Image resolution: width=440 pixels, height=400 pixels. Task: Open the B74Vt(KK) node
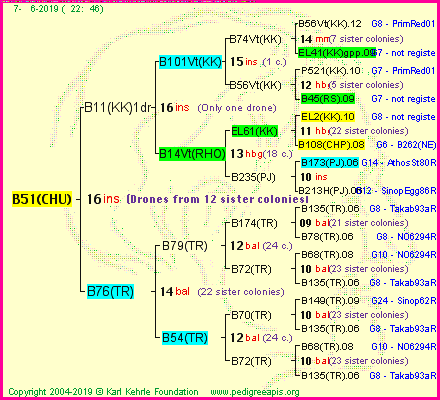point(256,39)
